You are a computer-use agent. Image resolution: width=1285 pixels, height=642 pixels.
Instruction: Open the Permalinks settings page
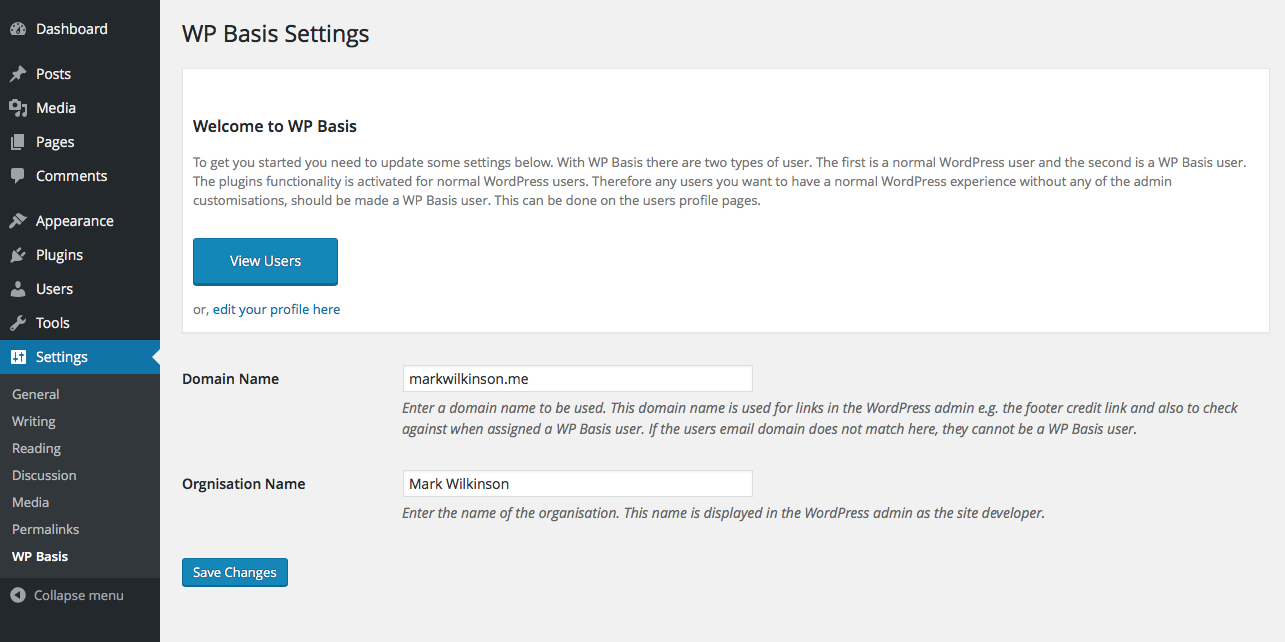click(46, 529)
